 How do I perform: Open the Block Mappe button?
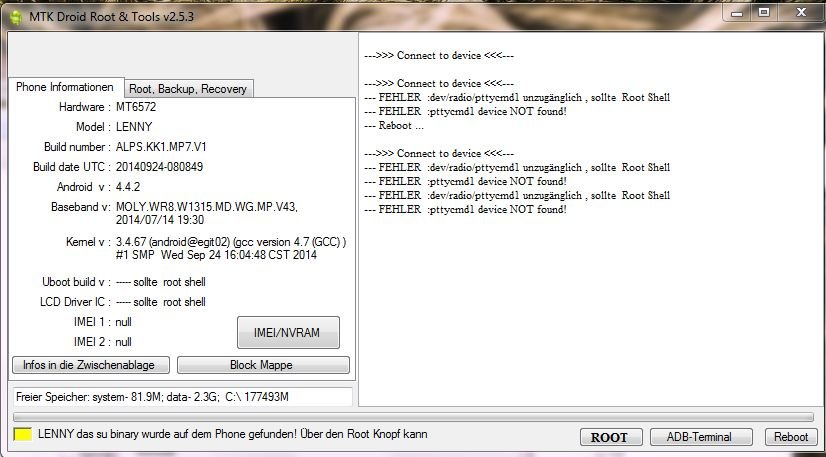coord(263,365)
